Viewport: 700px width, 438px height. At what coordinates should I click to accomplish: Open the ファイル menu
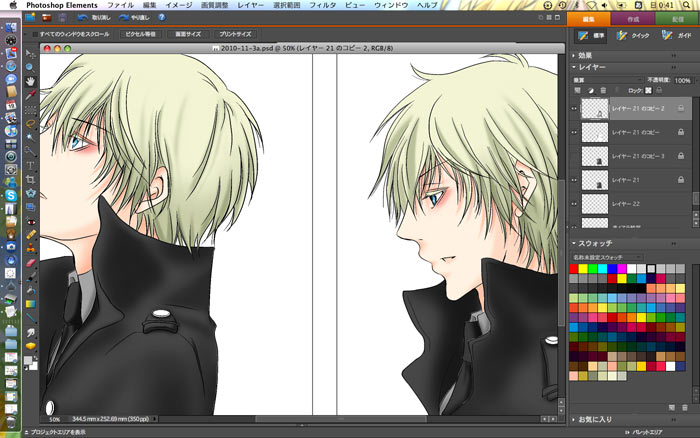[121, 5]
